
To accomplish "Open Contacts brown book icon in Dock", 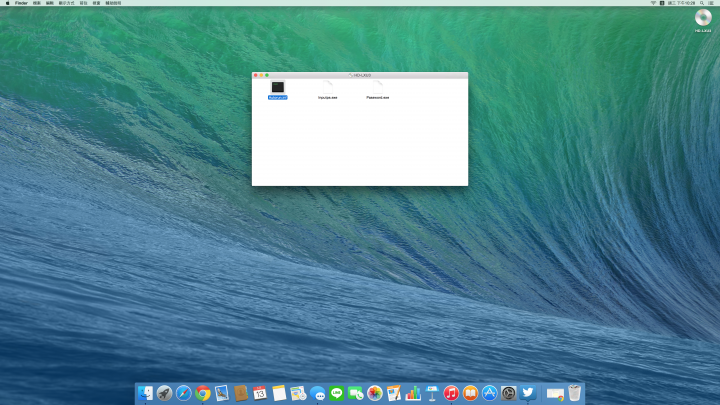I will (241, 393).
